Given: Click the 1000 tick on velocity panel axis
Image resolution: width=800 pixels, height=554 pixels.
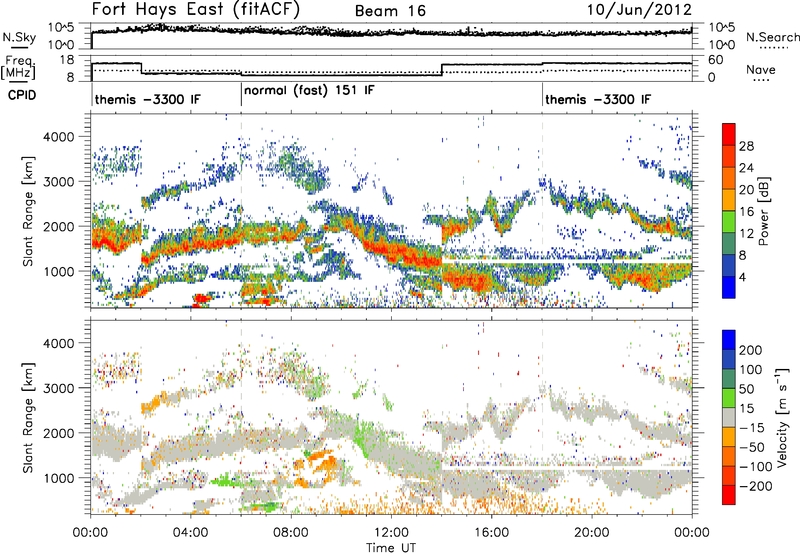Looking at the screenshot, I should tap(58, 478).
